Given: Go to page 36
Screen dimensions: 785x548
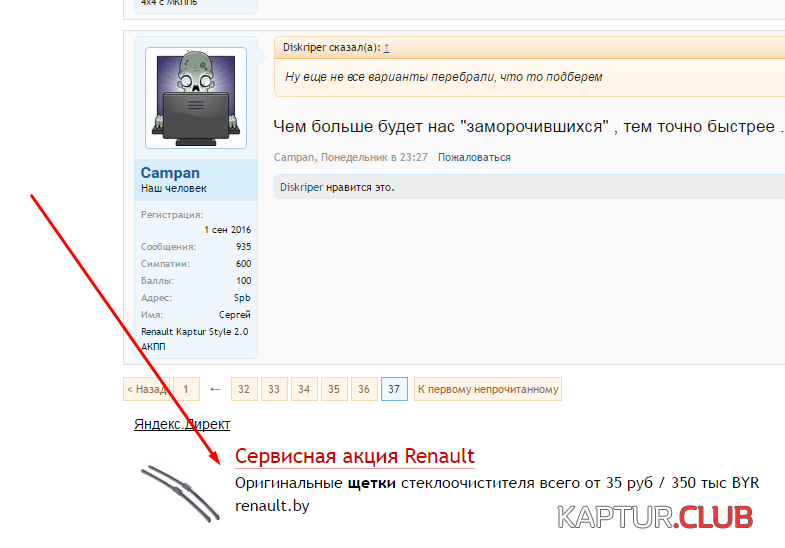Looking at the screenshot, I should tap(364, 389).
